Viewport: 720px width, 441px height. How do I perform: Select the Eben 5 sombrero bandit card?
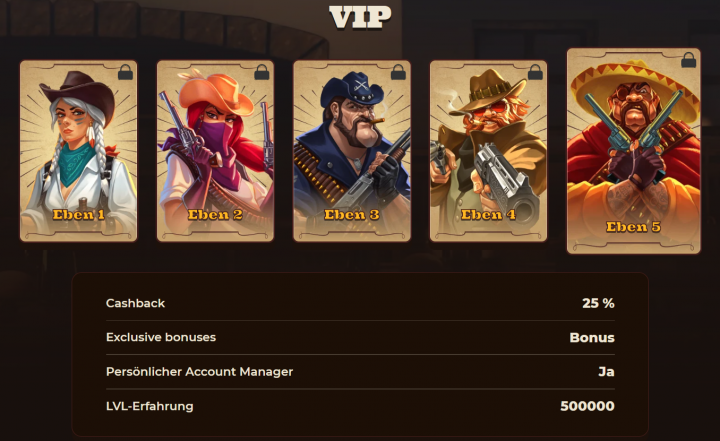[x=634, y=151]
